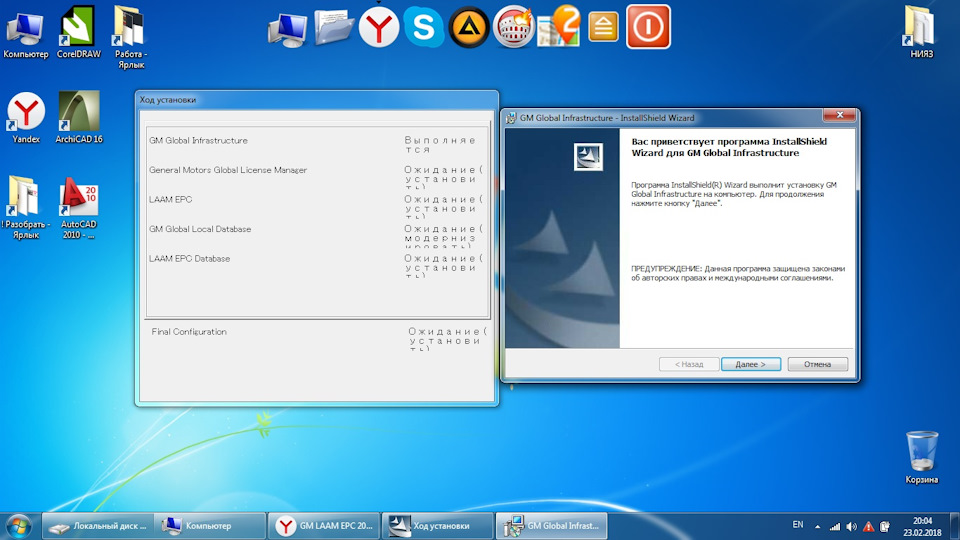Click the EN language indicator
960x540 pixels.
798,525
